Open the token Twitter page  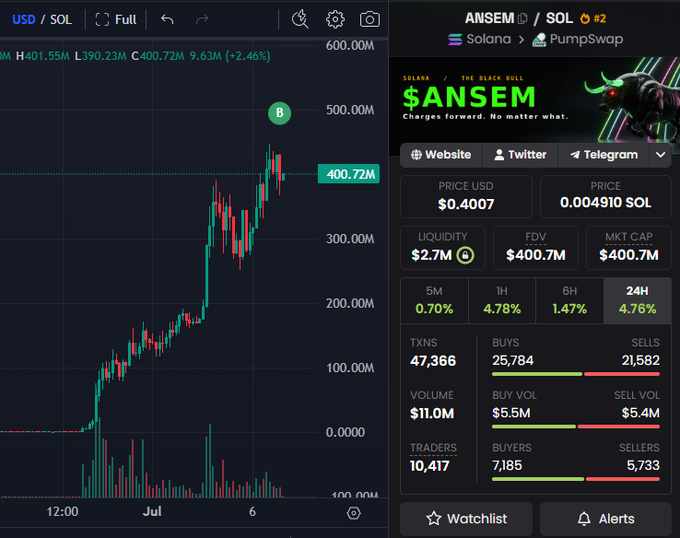(520, 155)
